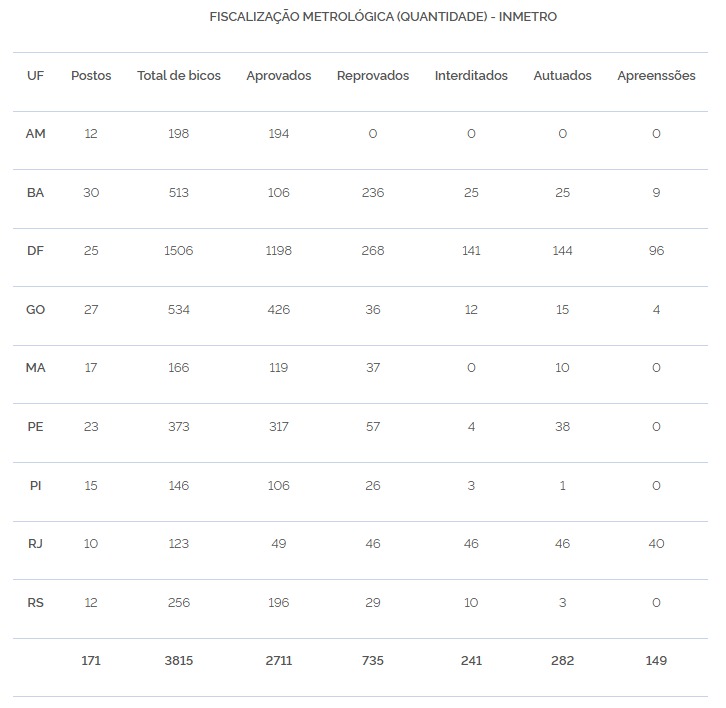Click the AM state row label

point(35,134)
